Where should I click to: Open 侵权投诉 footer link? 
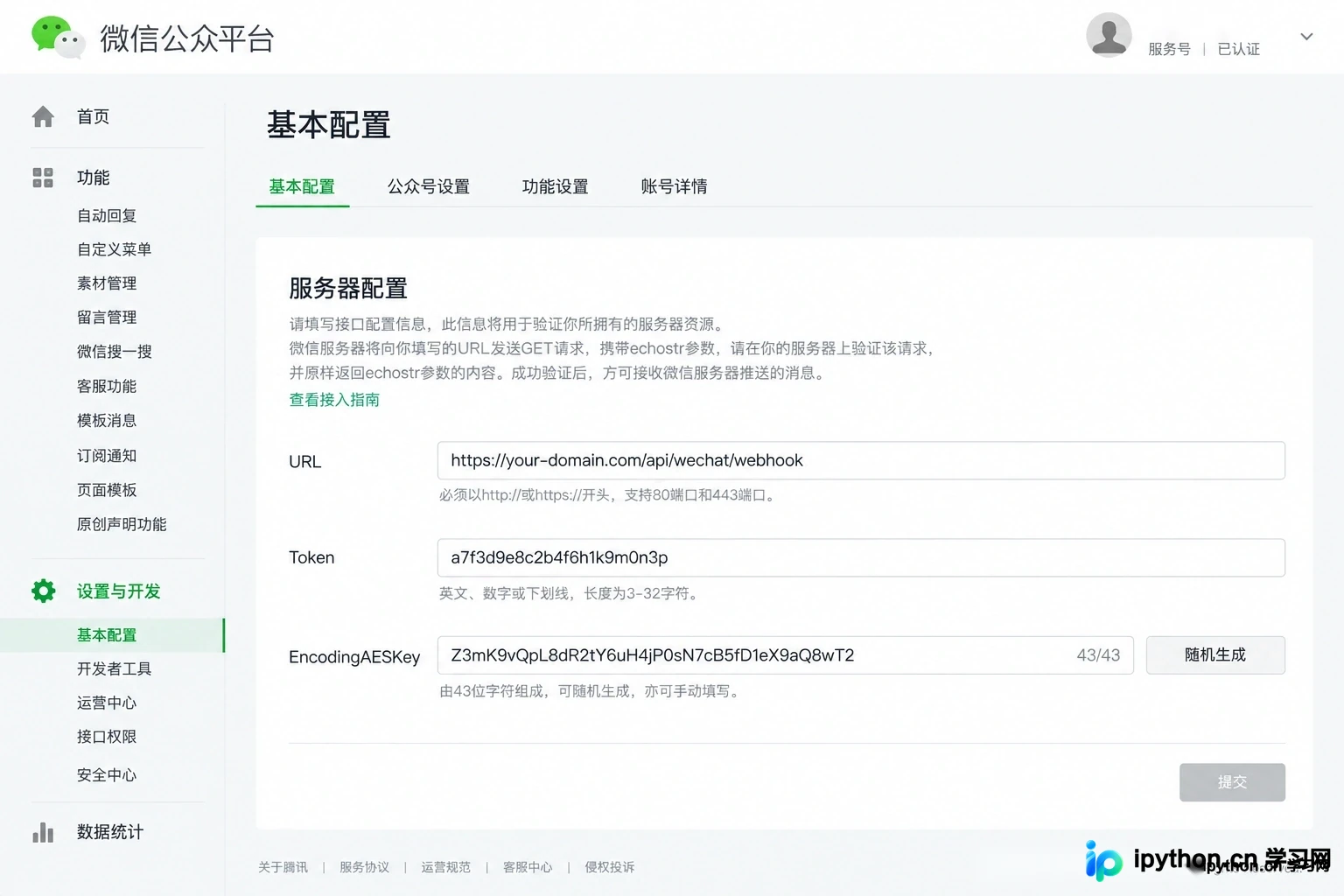click(610, 867)
